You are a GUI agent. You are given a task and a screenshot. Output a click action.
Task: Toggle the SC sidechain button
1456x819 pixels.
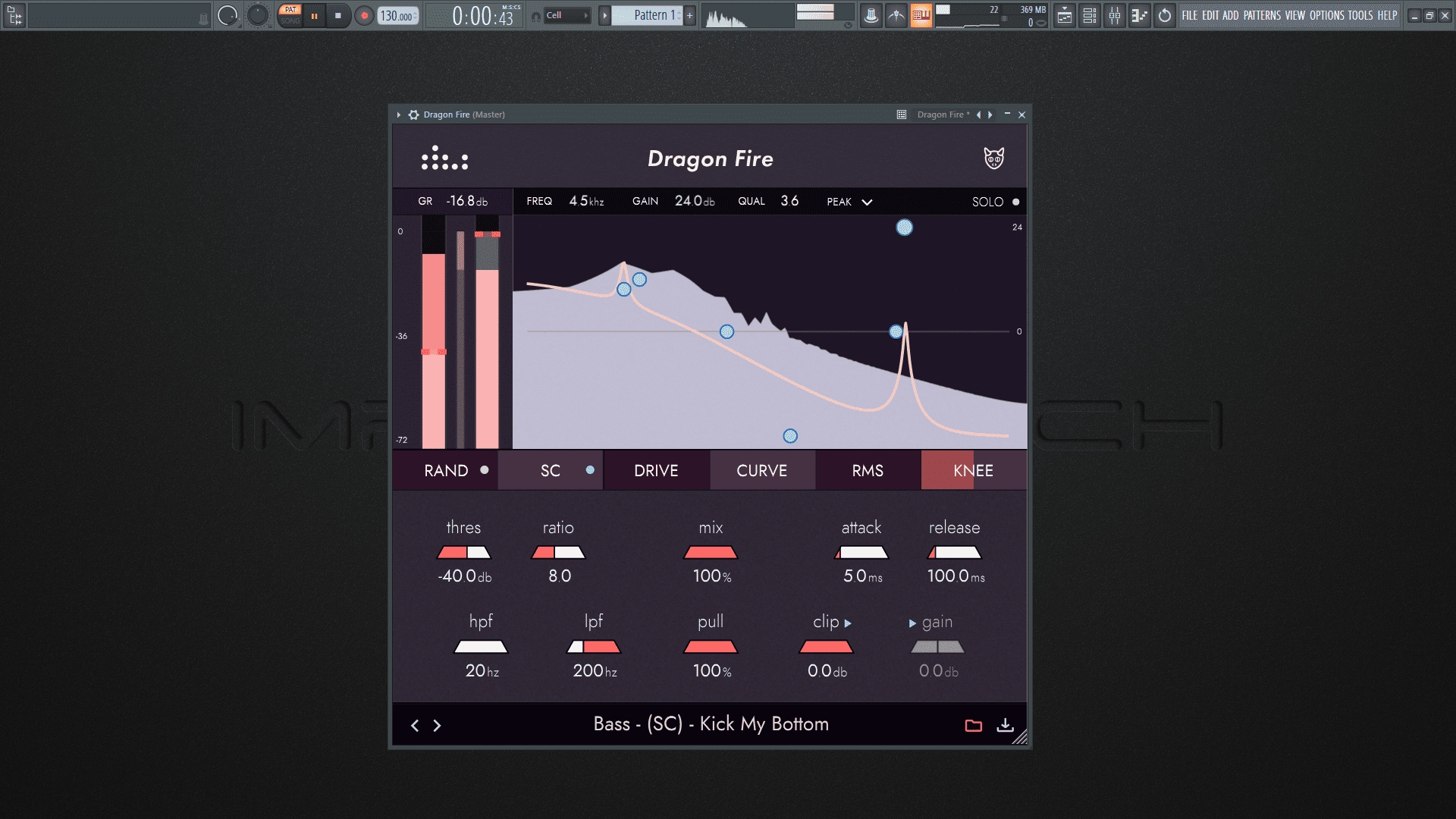click(551, 470)
